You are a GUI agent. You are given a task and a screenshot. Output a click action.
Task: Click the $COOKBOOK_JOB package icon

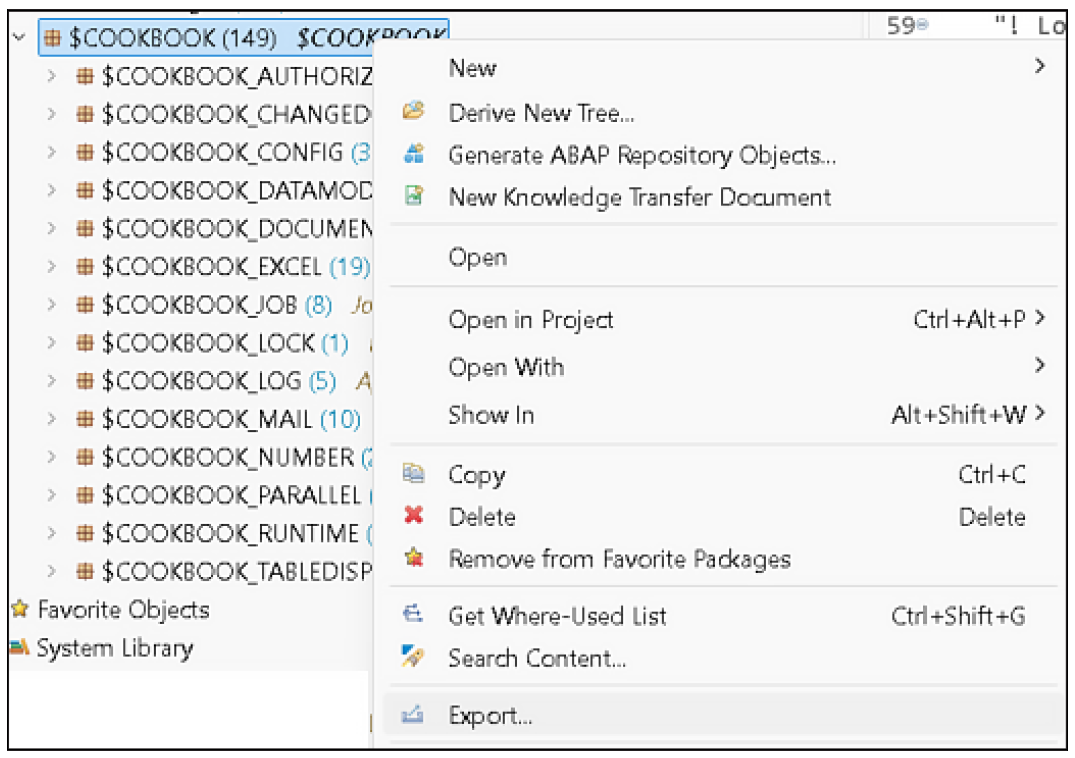tap(85, 304)
